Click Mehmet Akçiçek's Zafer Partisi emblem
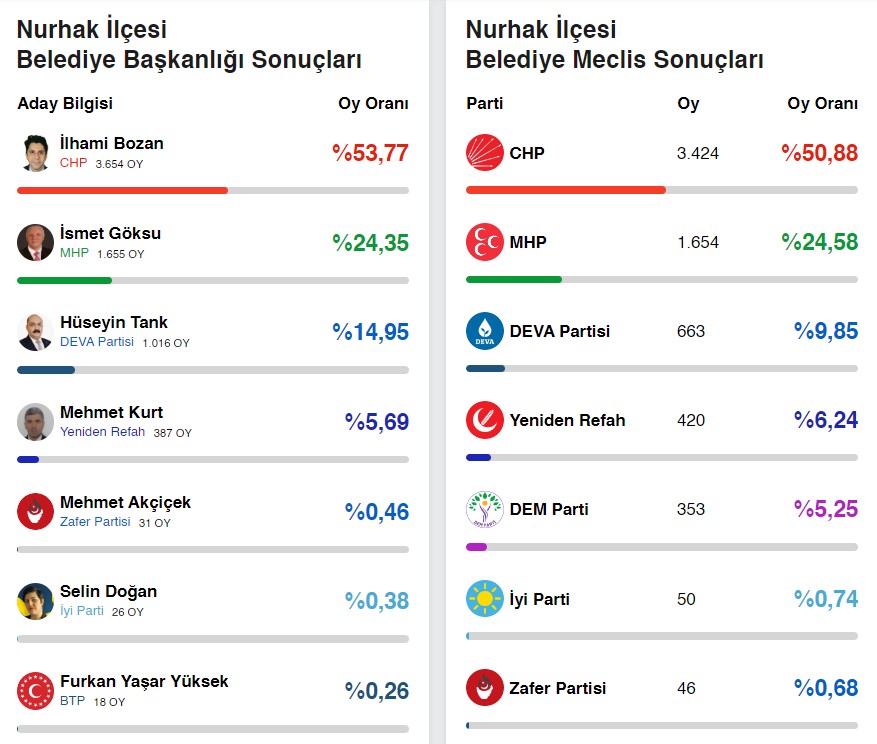Screen dimensions: 877x744 (35, 511)
